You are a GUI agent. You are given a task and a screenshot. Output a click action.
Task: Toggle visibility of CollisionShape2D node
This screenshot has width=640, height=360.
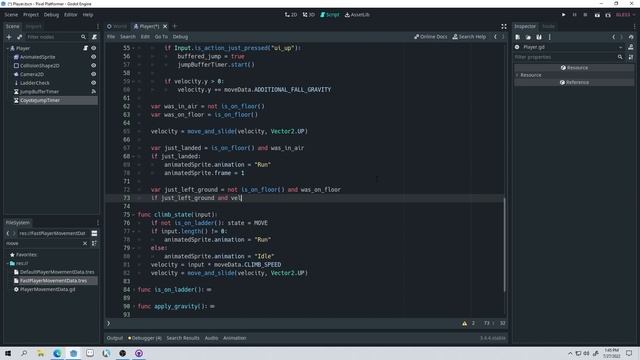click(93, 65)
